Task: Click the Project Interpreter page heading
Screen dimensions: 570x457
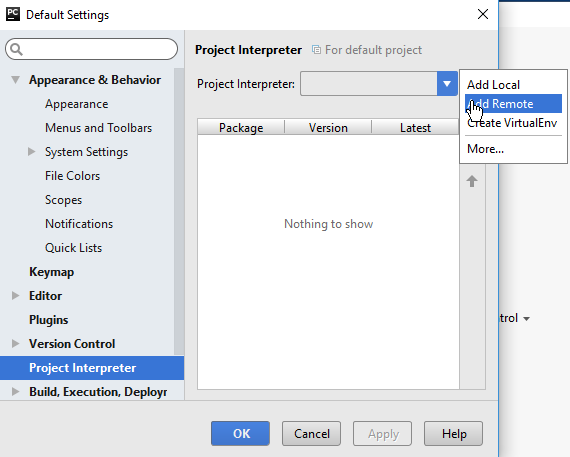Action: [x=248, y=50]
